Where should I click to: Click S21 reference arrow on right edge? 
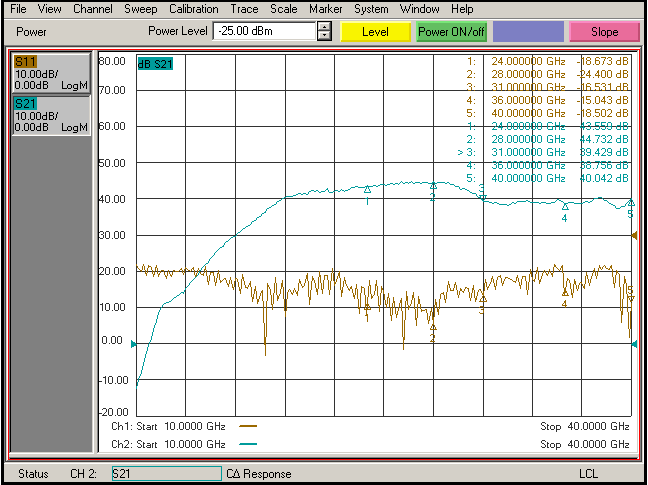tap(634, 344)
